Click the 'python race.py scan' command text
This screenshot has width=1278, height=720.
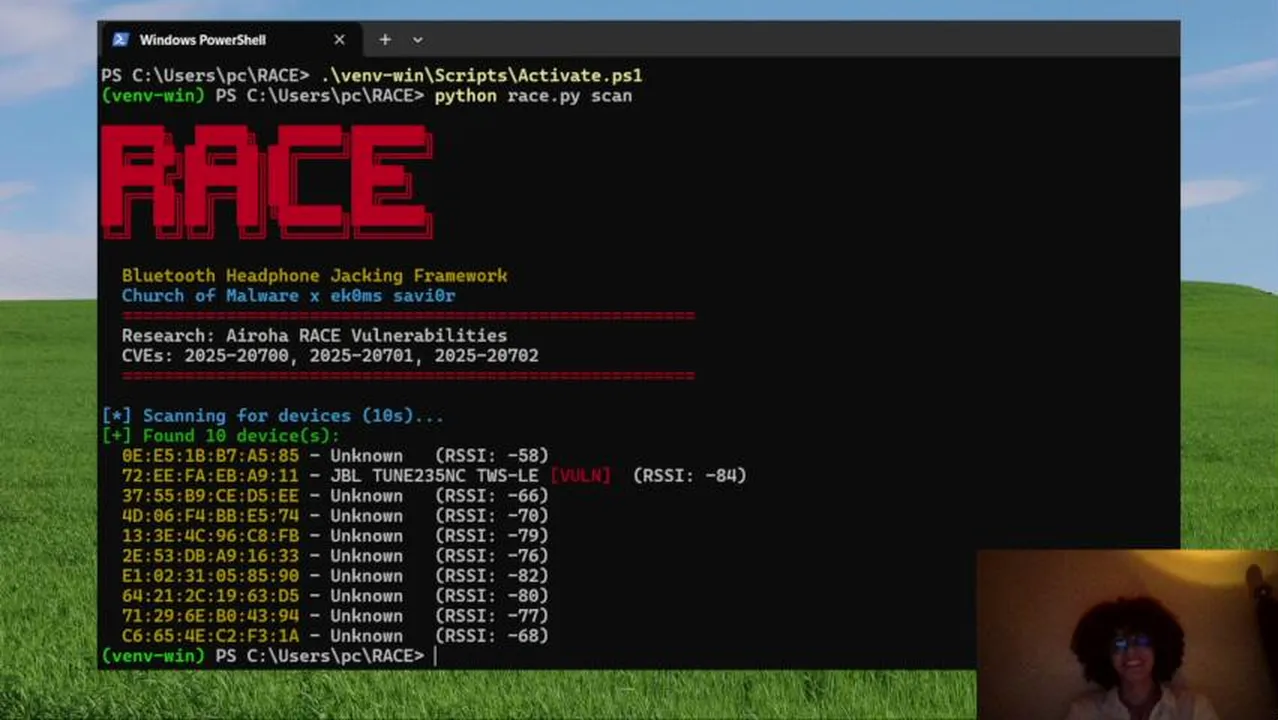[x=532, y=96]
